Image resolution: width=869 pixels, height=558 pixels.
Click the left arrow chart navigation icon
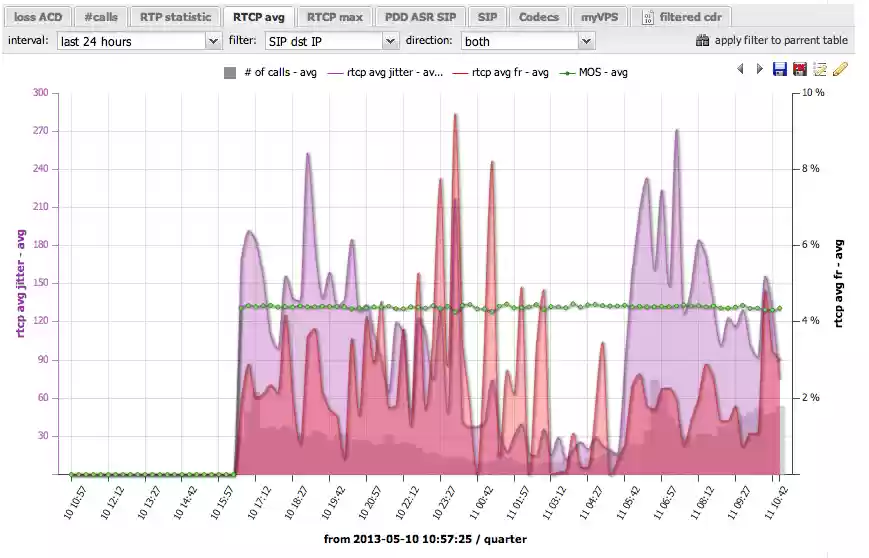coord(741,69)
